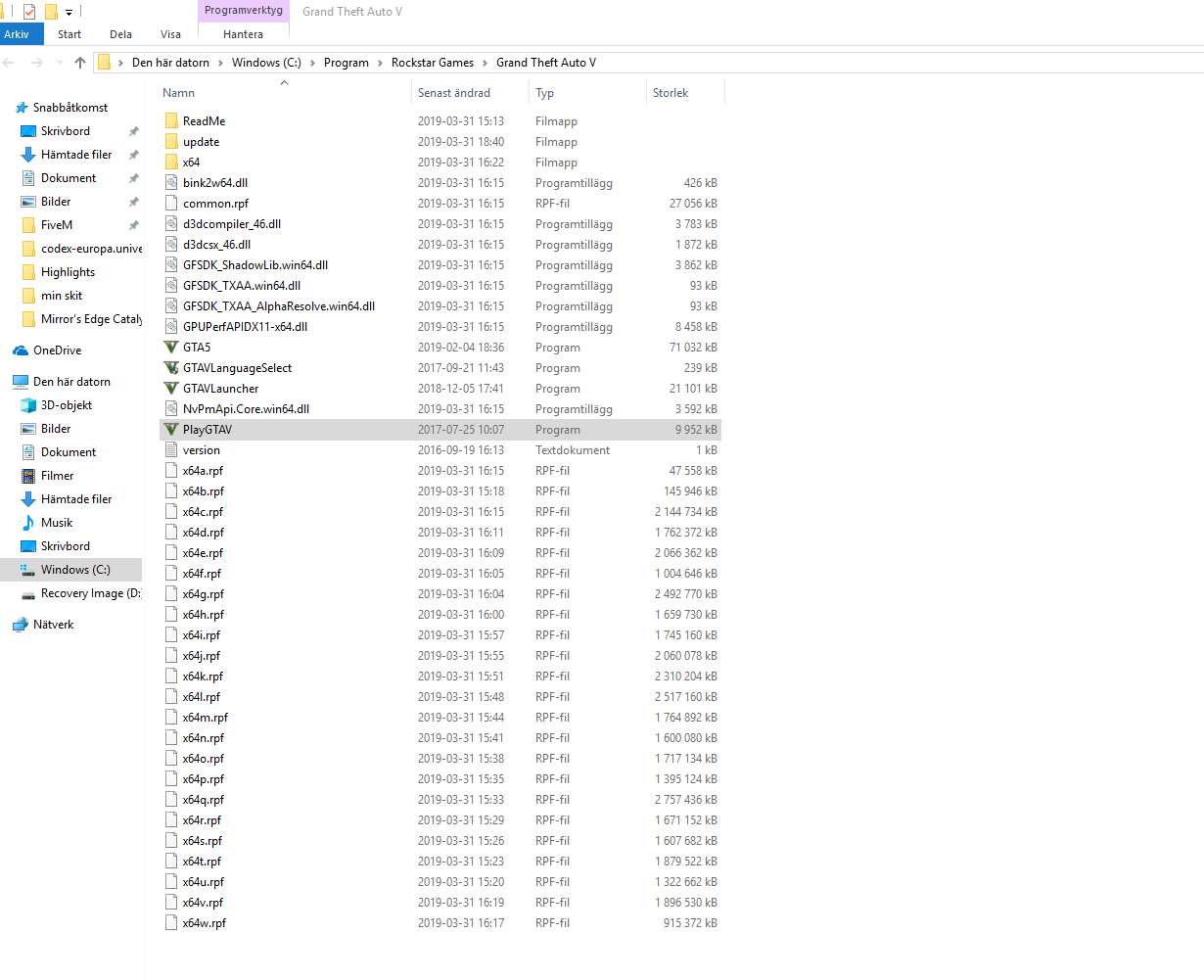Click the Filmer film icon
The width and height of the screenshot is (1204, 980).
coord(28,476)
